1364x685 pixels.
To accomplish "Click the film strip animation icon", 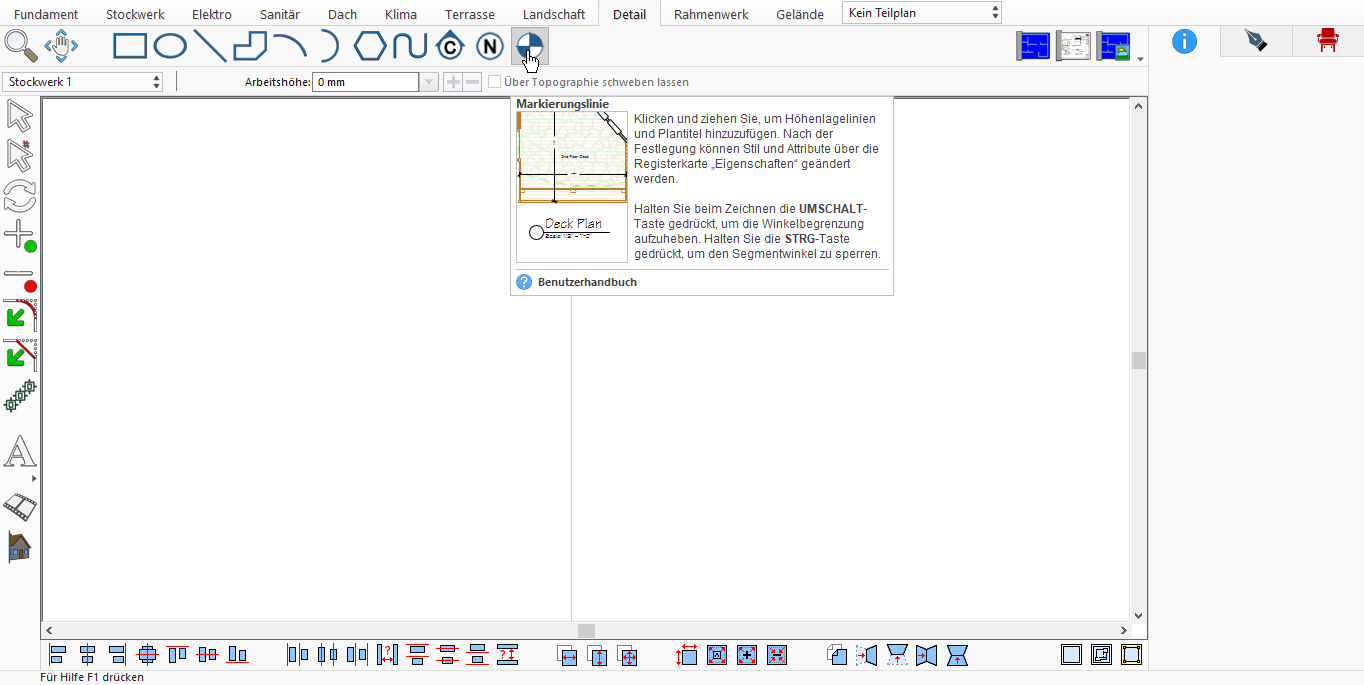I will (x=20, y=508).
